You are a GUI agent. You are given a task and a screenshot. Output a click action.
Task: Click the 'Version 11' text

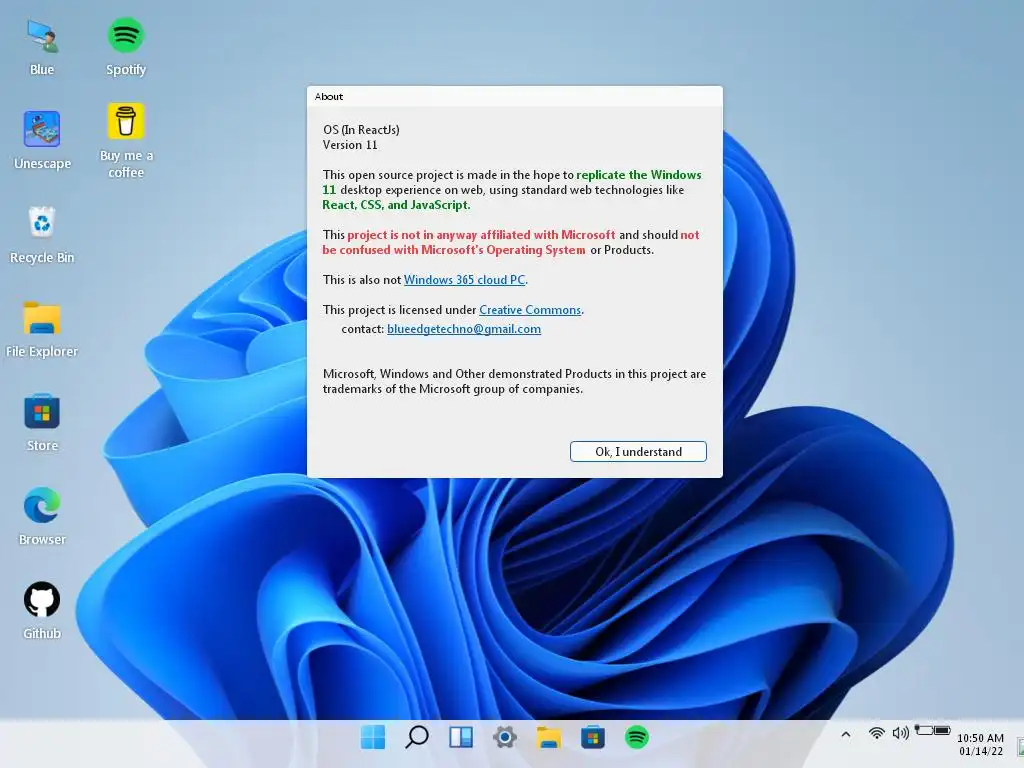350,145
